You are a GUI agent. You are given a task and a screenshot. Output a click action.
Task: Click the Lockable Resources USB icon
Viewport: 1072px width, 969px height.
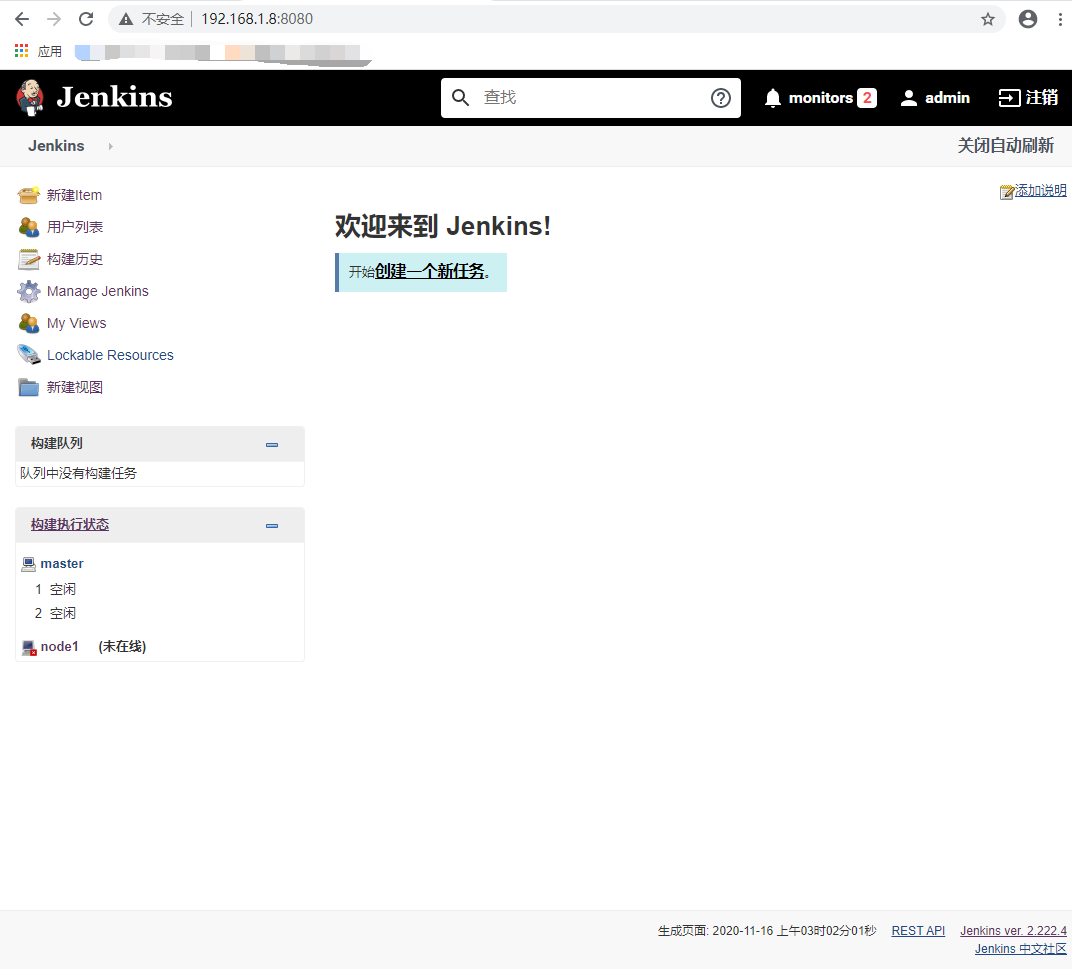pyautogui.click(x=29, y=355)
